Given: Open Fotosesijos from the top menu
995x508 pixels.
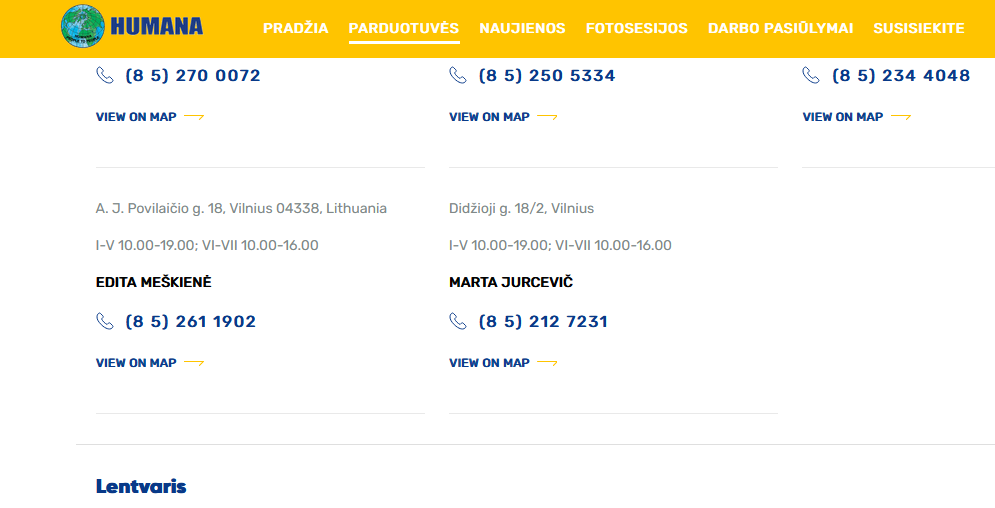Looking at the screenshot, I should coord(636,28).
